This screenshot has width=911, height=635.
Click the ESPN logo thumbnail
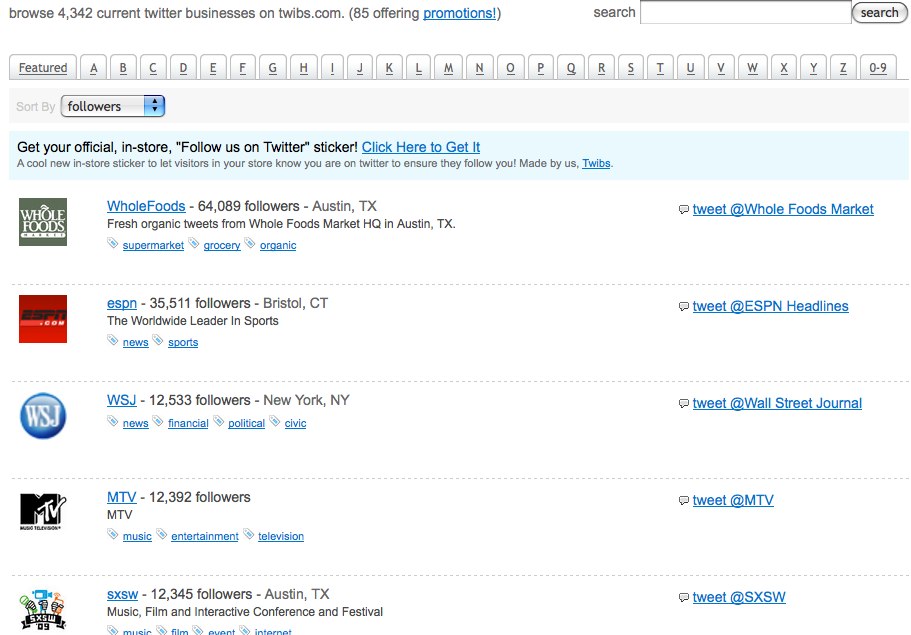tap(43, 319)
